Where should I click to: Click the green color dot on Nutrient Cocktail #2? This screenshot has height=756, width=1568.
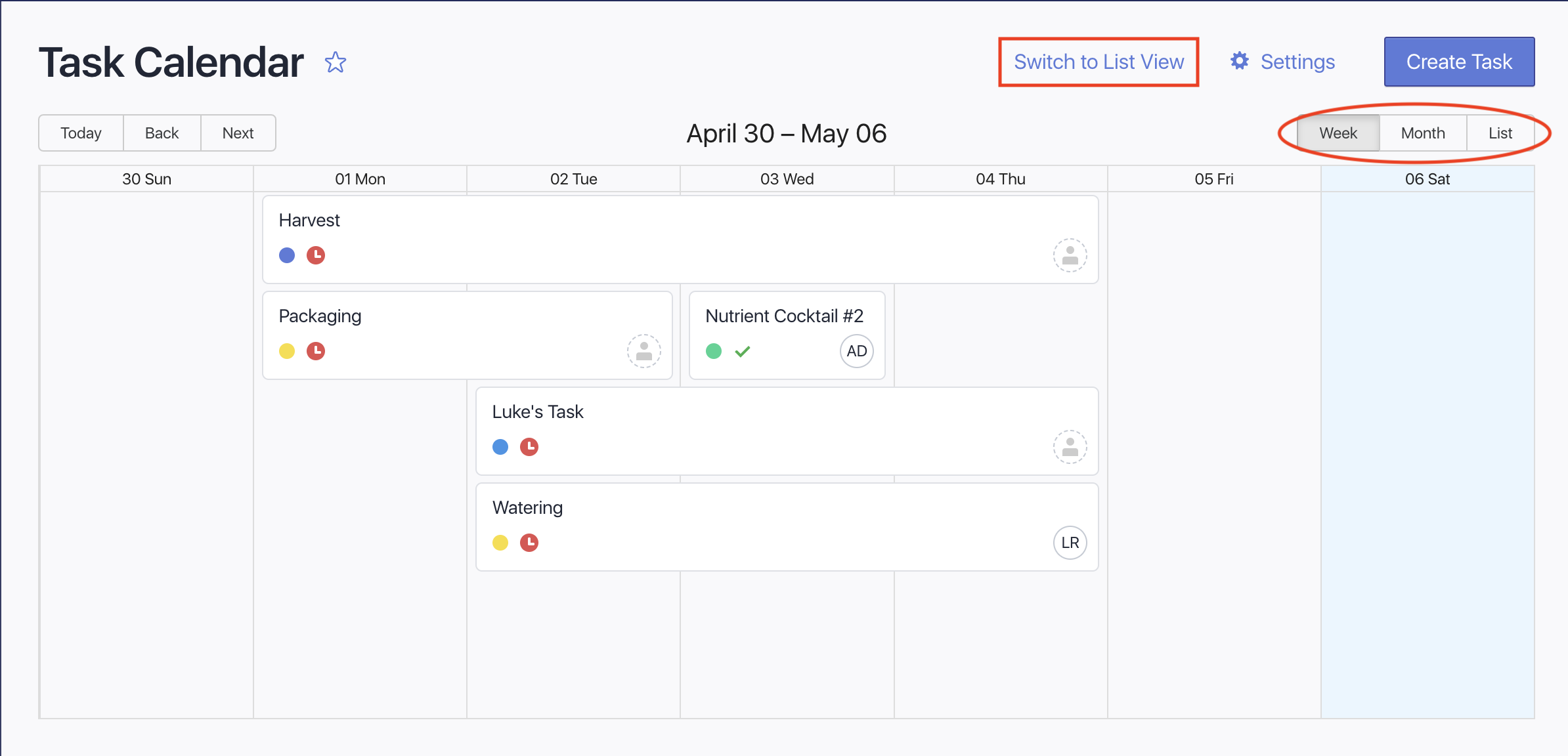coord(714,351)
